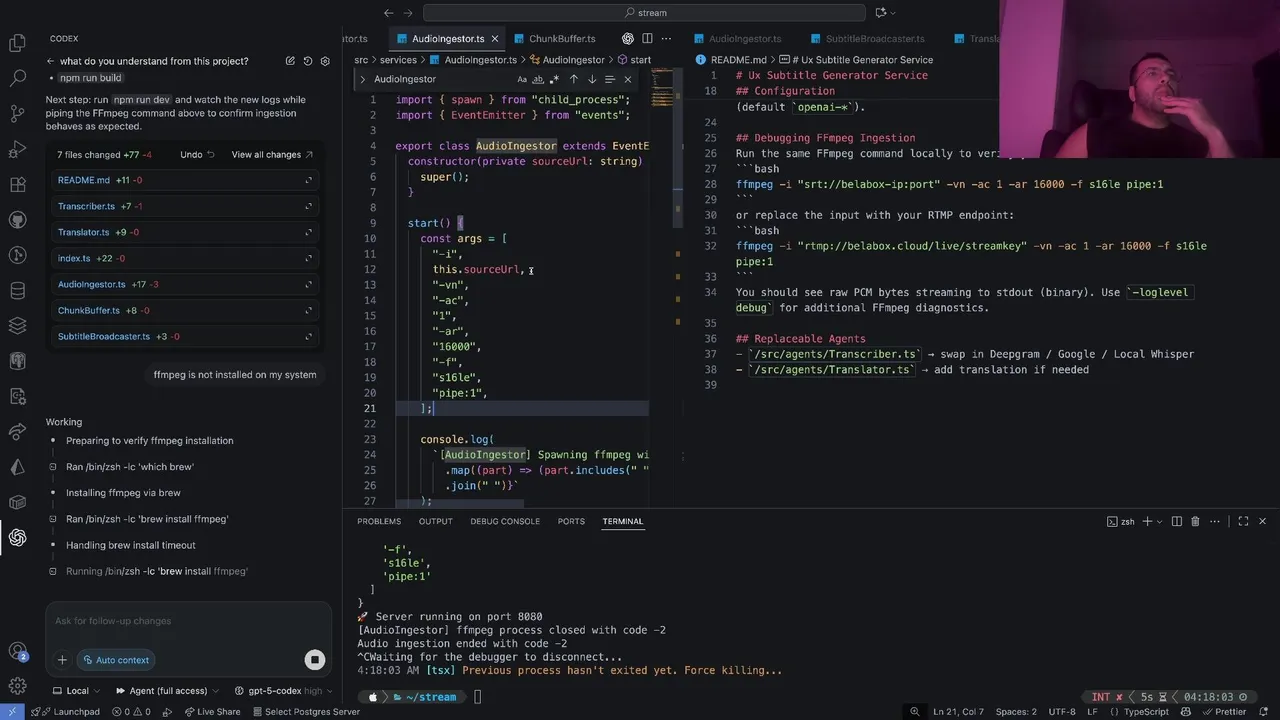Open the gpt-5-codex model dropdown

click(281, 691)
